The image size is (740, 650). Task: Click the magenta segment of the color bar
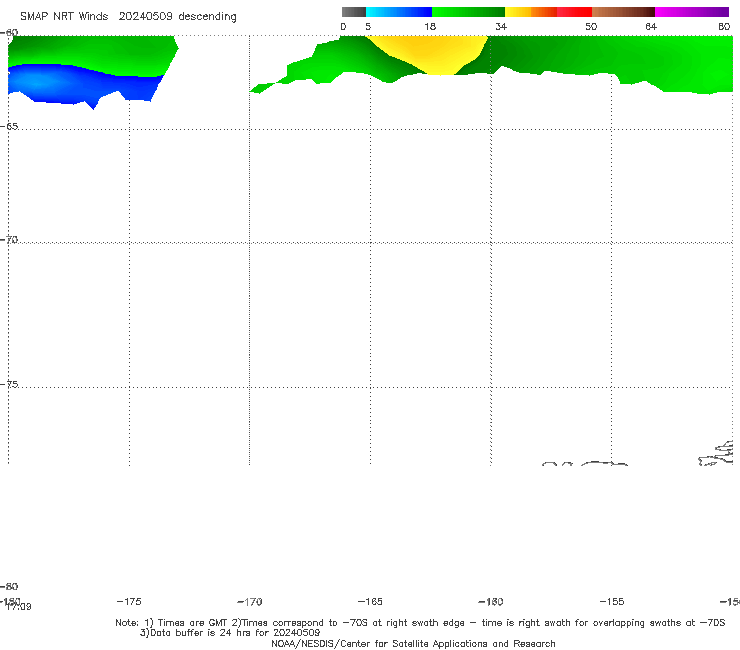[692, 12]
